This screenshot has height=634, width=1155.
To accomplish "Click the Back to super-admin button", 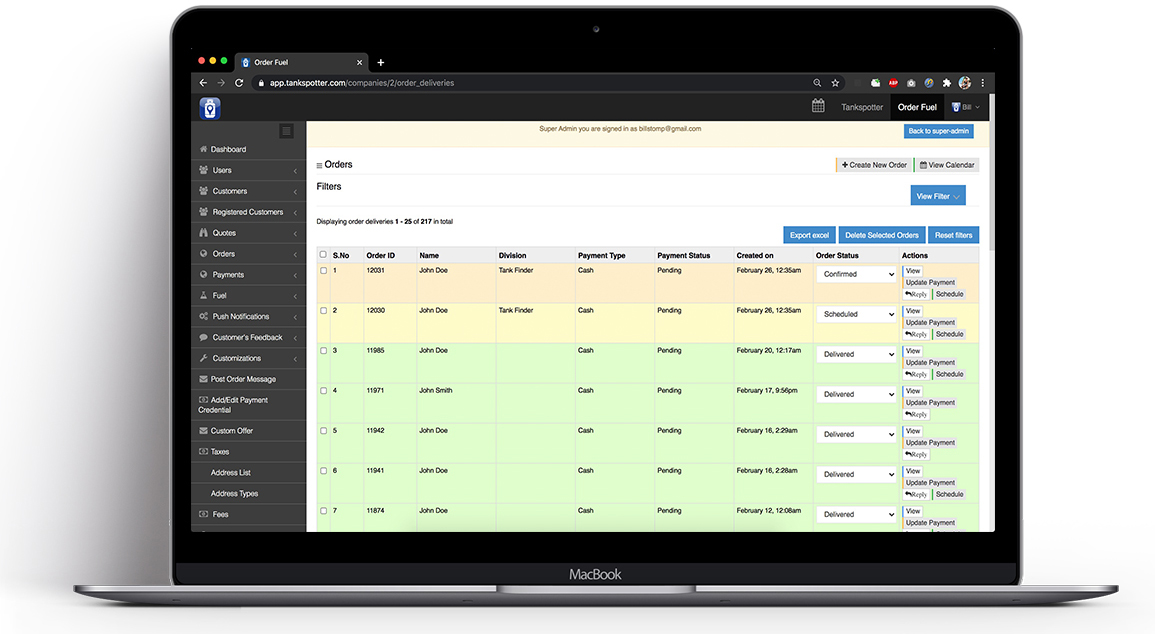I will click(x=937, y=131).
